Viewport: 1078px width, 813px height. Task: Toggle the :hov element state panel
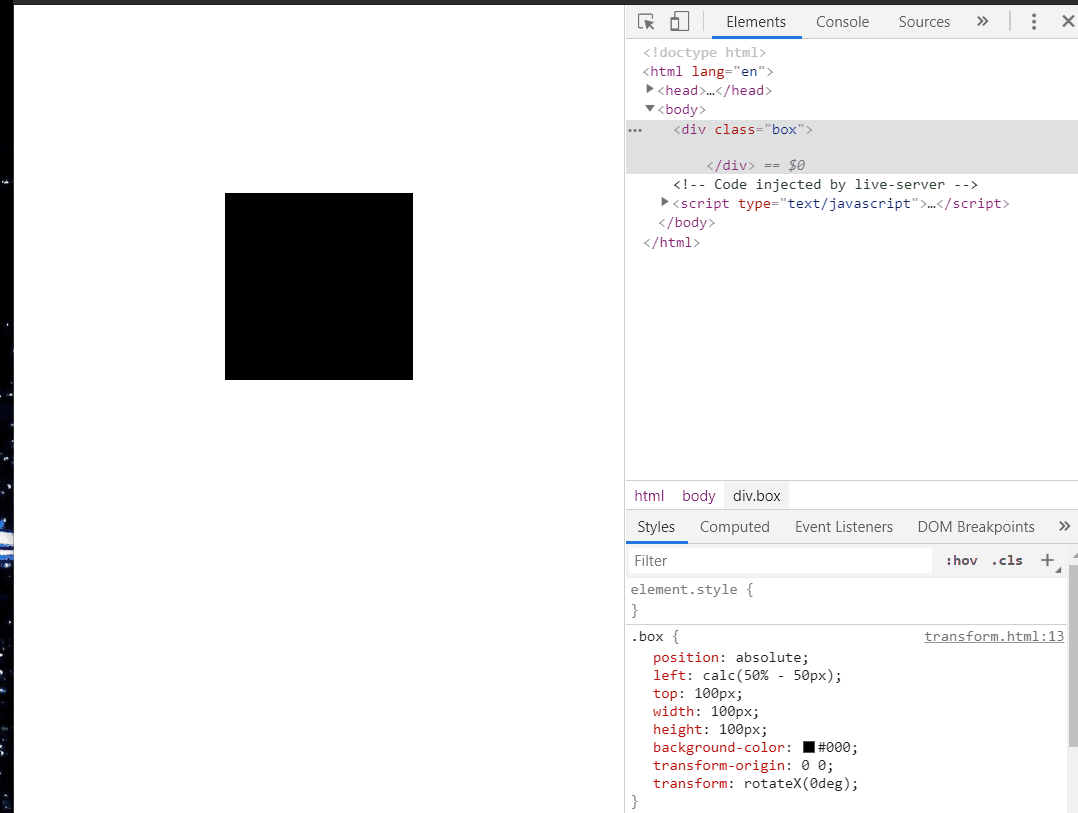click(x=961, y=561)
